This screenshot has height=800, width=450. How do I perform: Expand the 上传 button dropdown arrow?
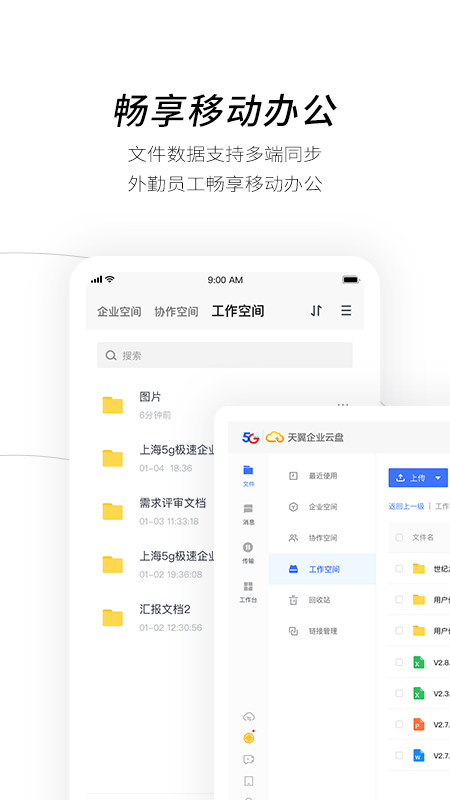point(438,478)
